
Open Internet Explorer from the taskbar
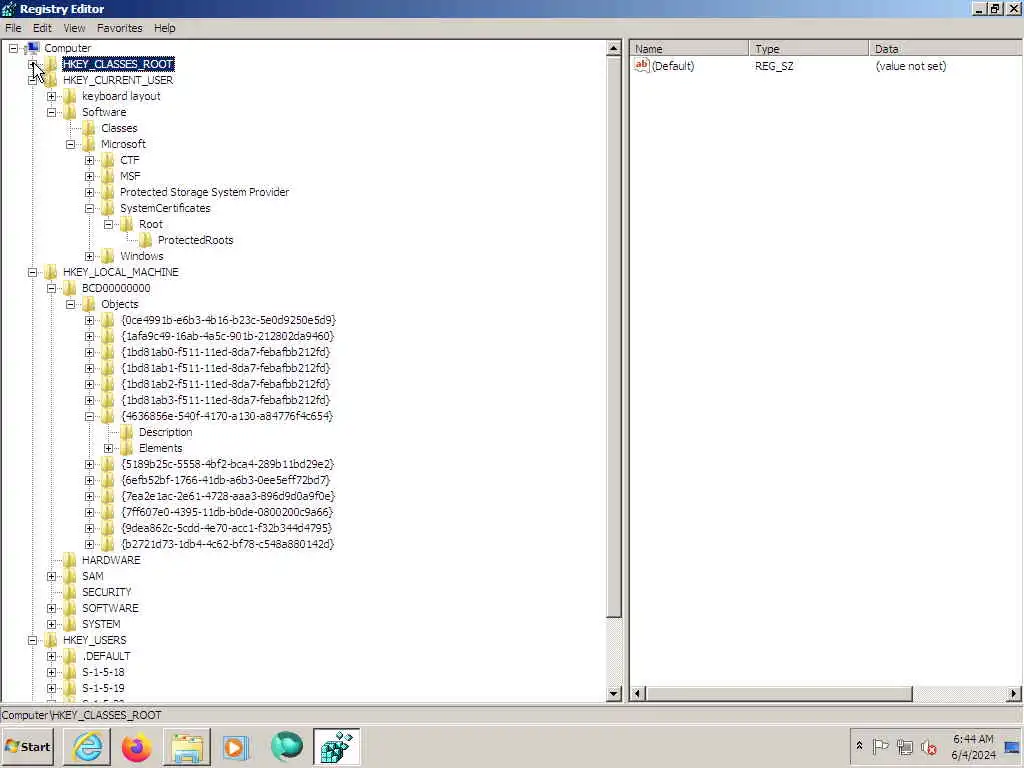pos(87,746)
